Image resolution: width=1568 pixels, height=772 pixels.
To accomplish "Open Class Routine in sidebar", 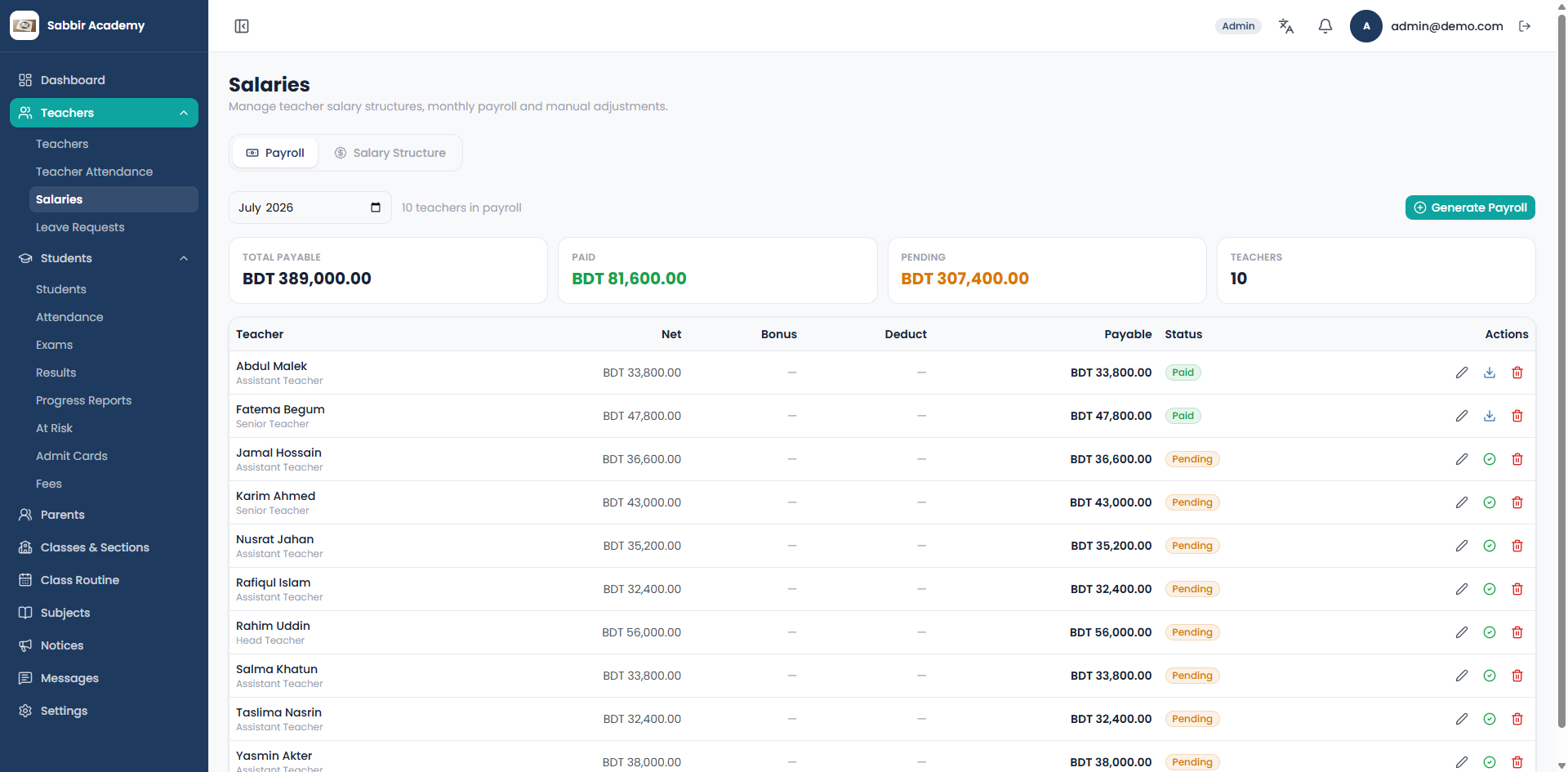I will (104, 580).
